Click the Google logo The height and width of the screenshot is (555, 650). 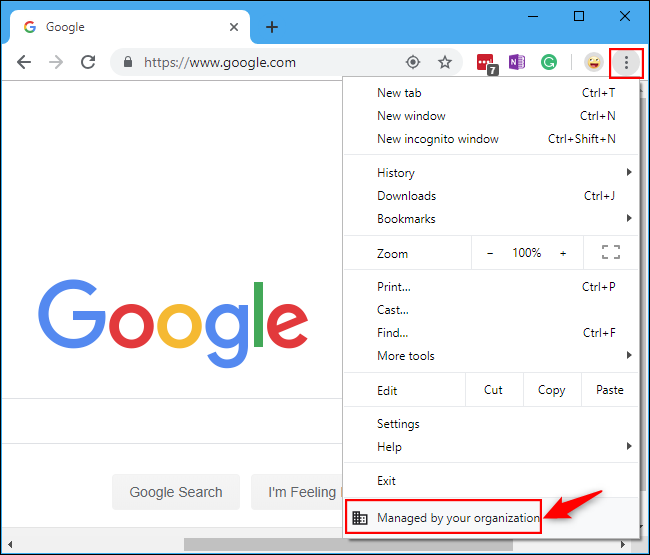(173, 323)
